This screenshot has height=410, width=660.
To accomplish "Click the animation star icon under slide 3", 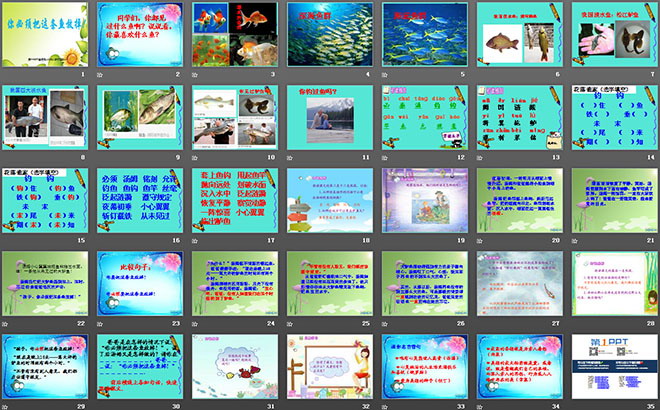I will pyautogui.click(x=195, y=75).
